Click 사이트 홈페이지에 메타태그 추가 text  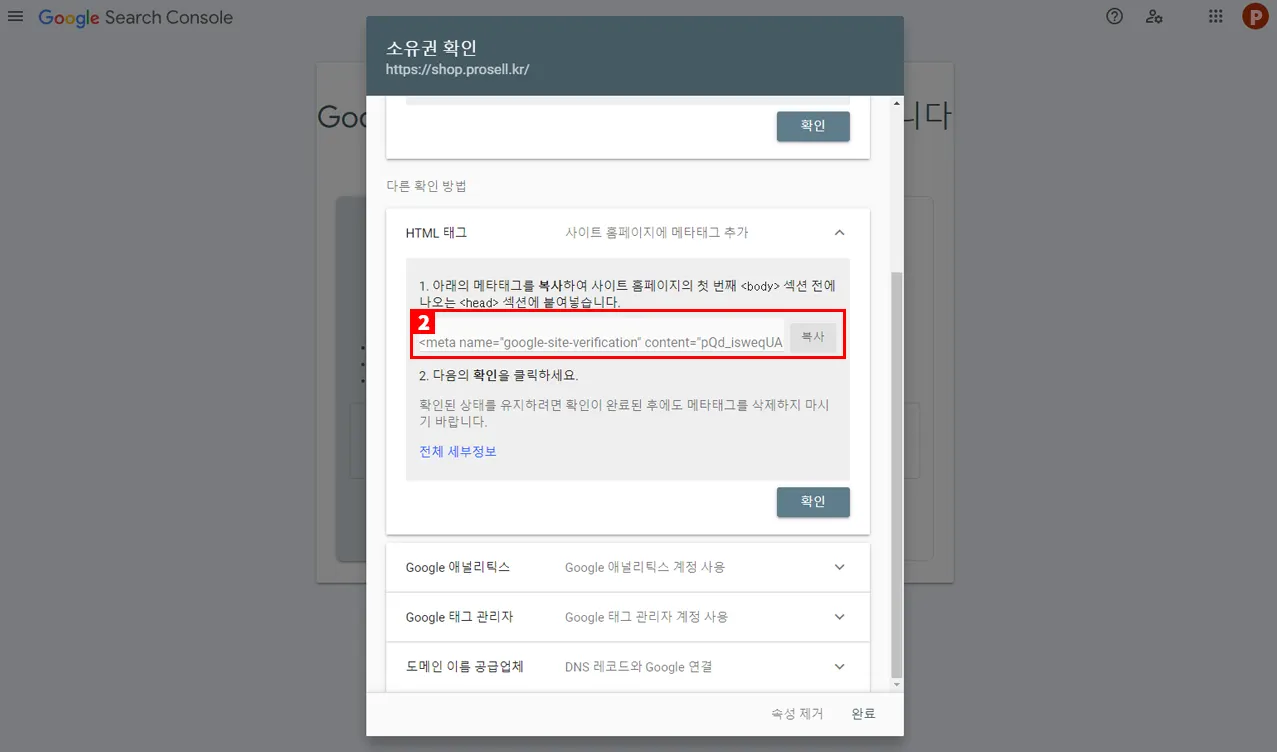tap(656, 233)
